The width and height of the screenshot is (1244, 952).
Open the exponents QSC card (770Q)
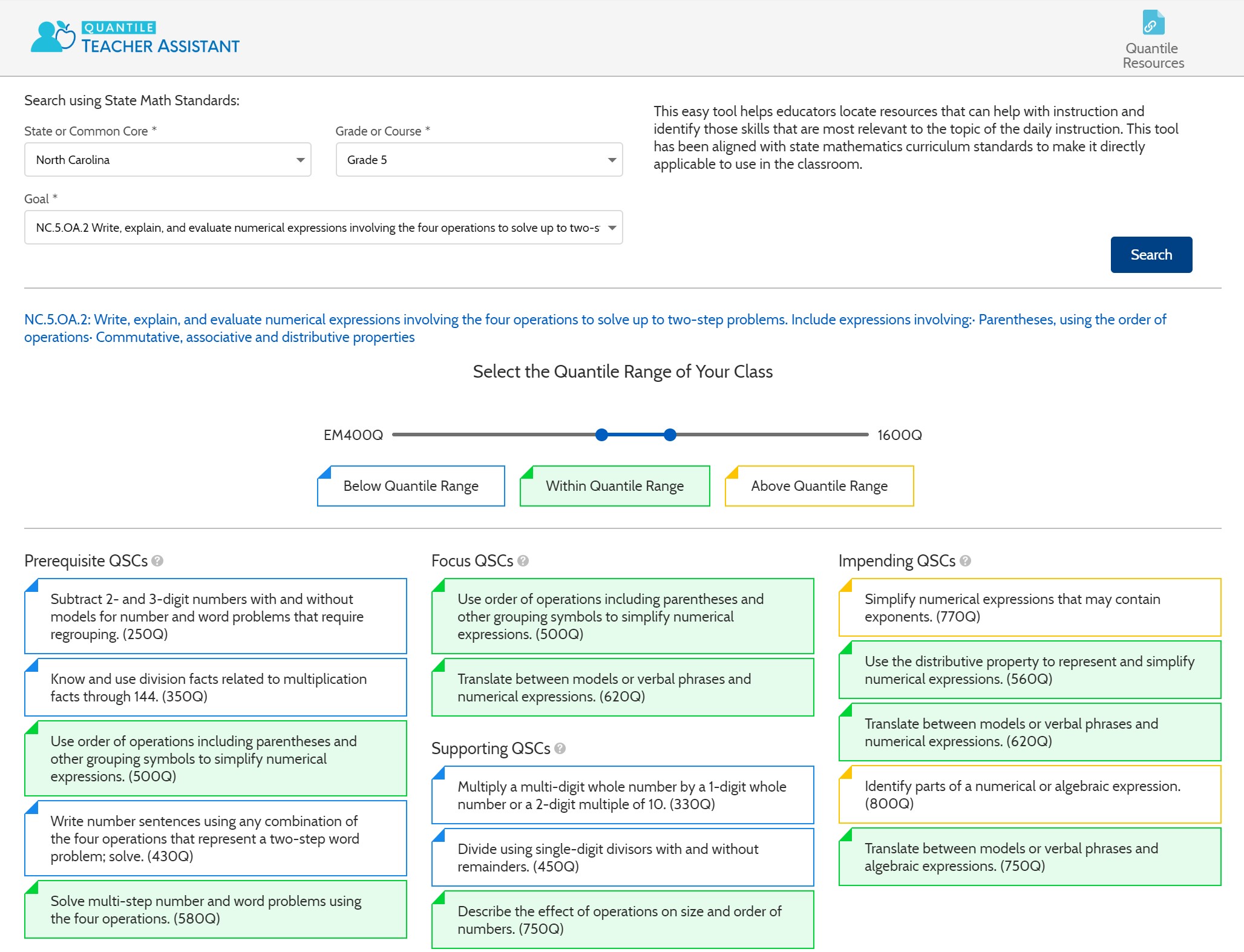[x=1030, y=608]
